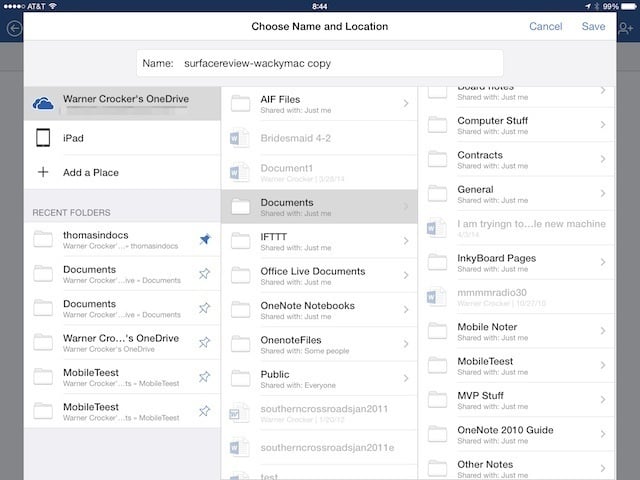Pin the Warner Cro...'s OneDrive recent folder
Screen dimensions: 640x480
(x=205, y=342)
